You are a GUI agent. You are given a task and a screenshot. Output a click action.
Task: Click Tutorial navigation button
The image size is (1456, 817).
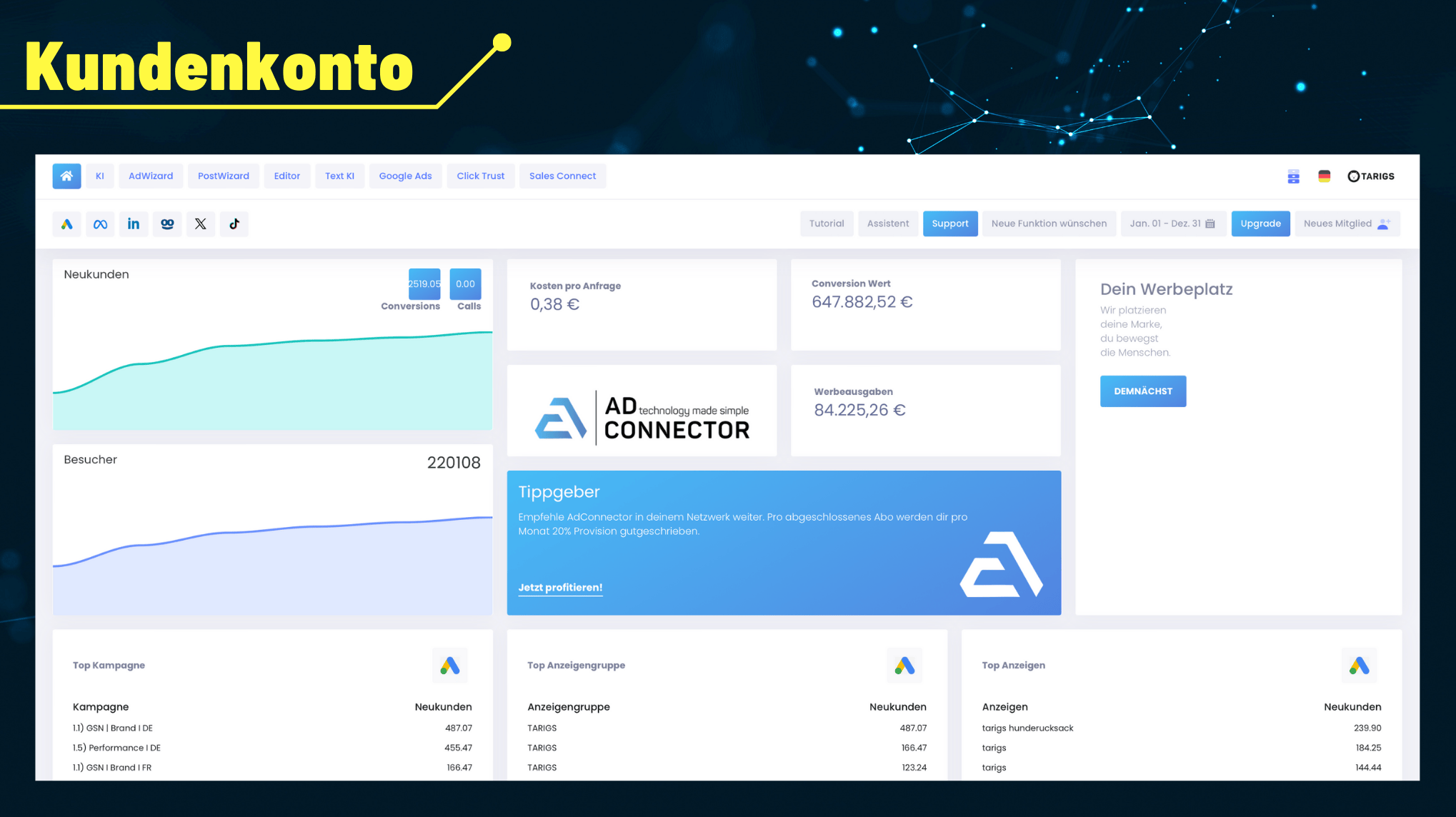pyautogui.click(x=825, y=223)
